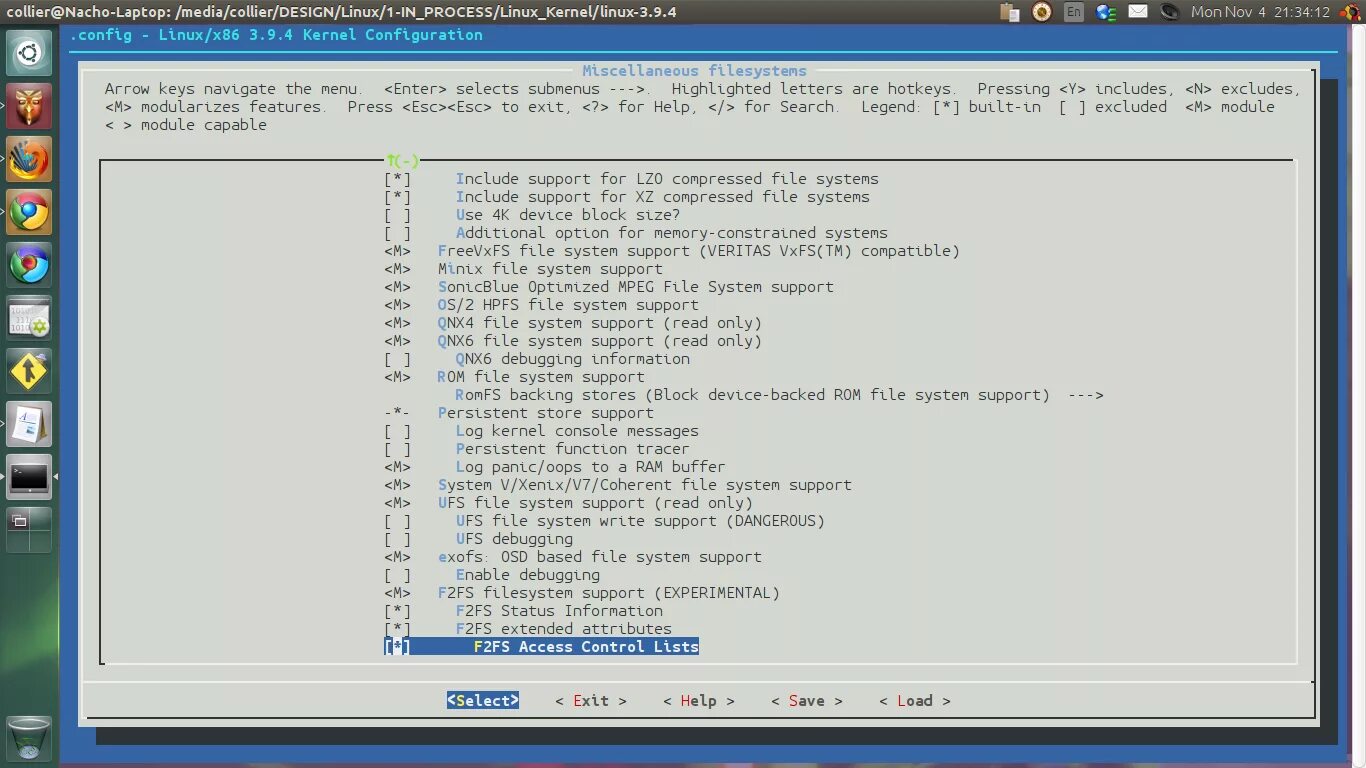Enable exofs Enable debugging option

click(x=492, y=575)
